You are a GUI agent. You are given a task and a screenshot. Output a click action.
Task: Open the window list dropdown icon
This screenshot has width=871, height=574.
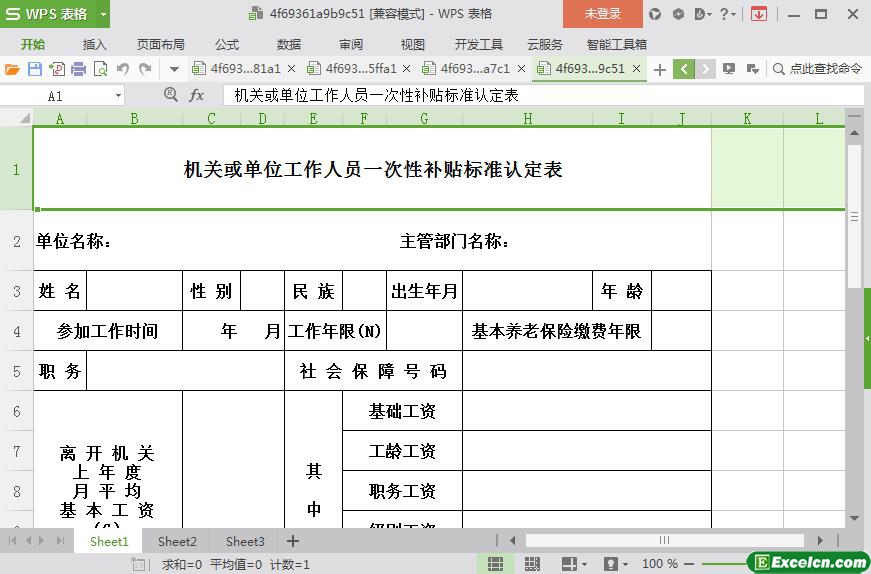click(x=753, y=69)
